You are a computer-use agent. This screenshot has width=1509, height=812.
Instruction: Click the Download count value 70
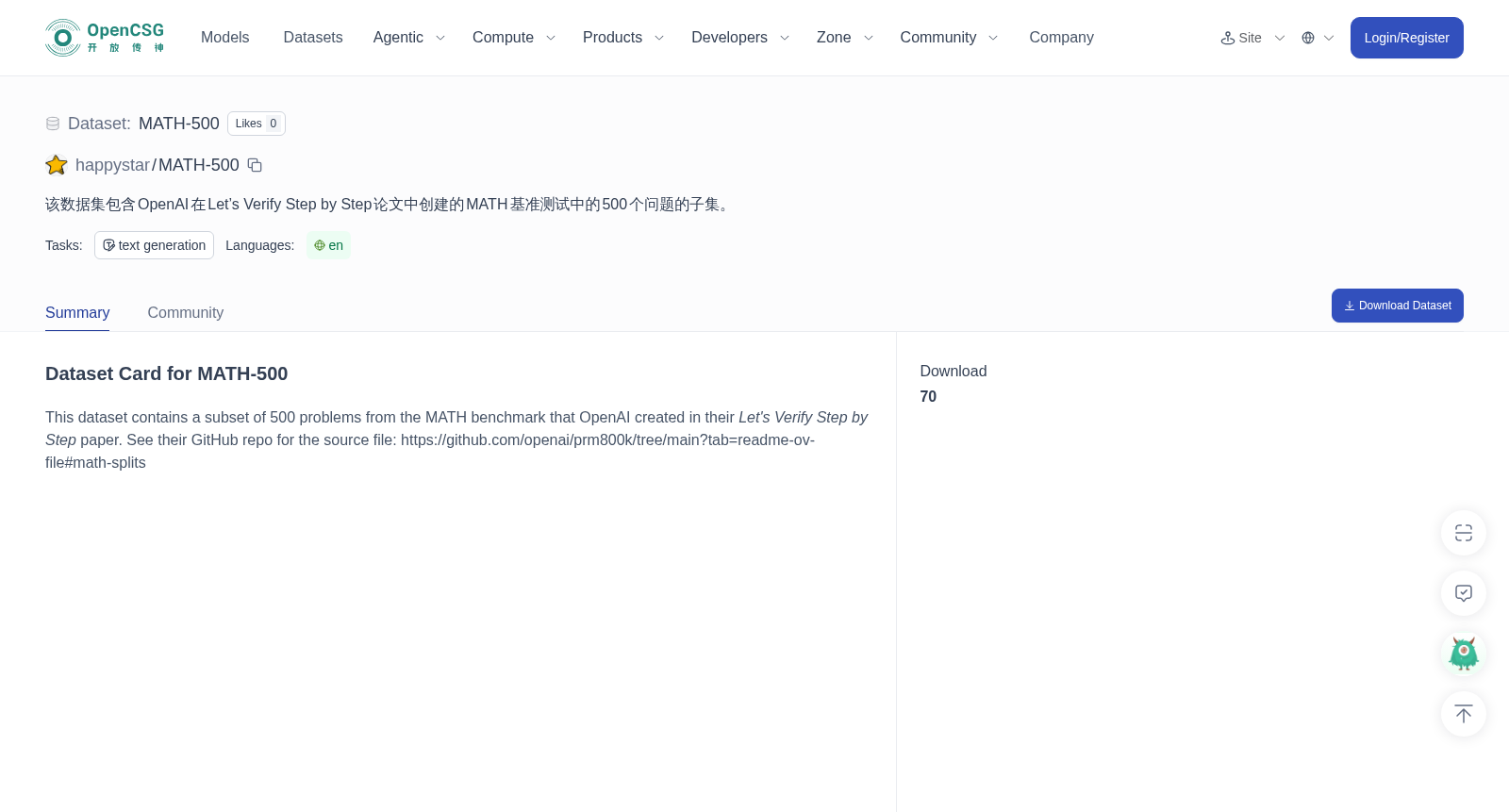[928, 397]
